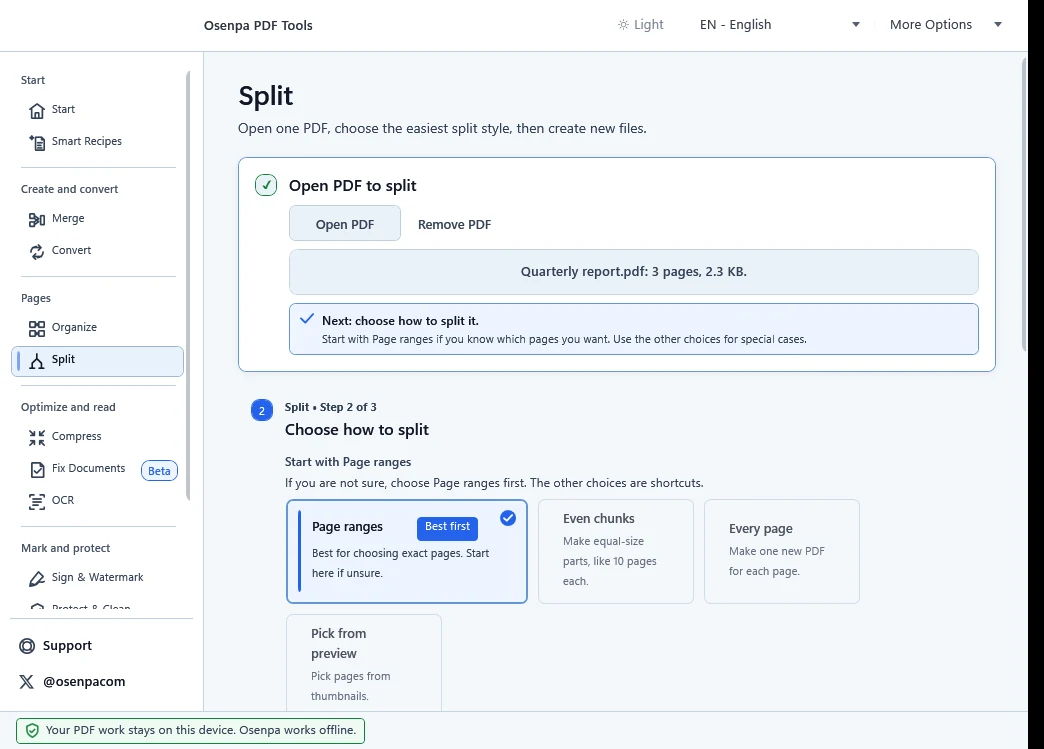Click the Best first badge
Viewport: 1044px width, 749px height.
tap(447, 528)
